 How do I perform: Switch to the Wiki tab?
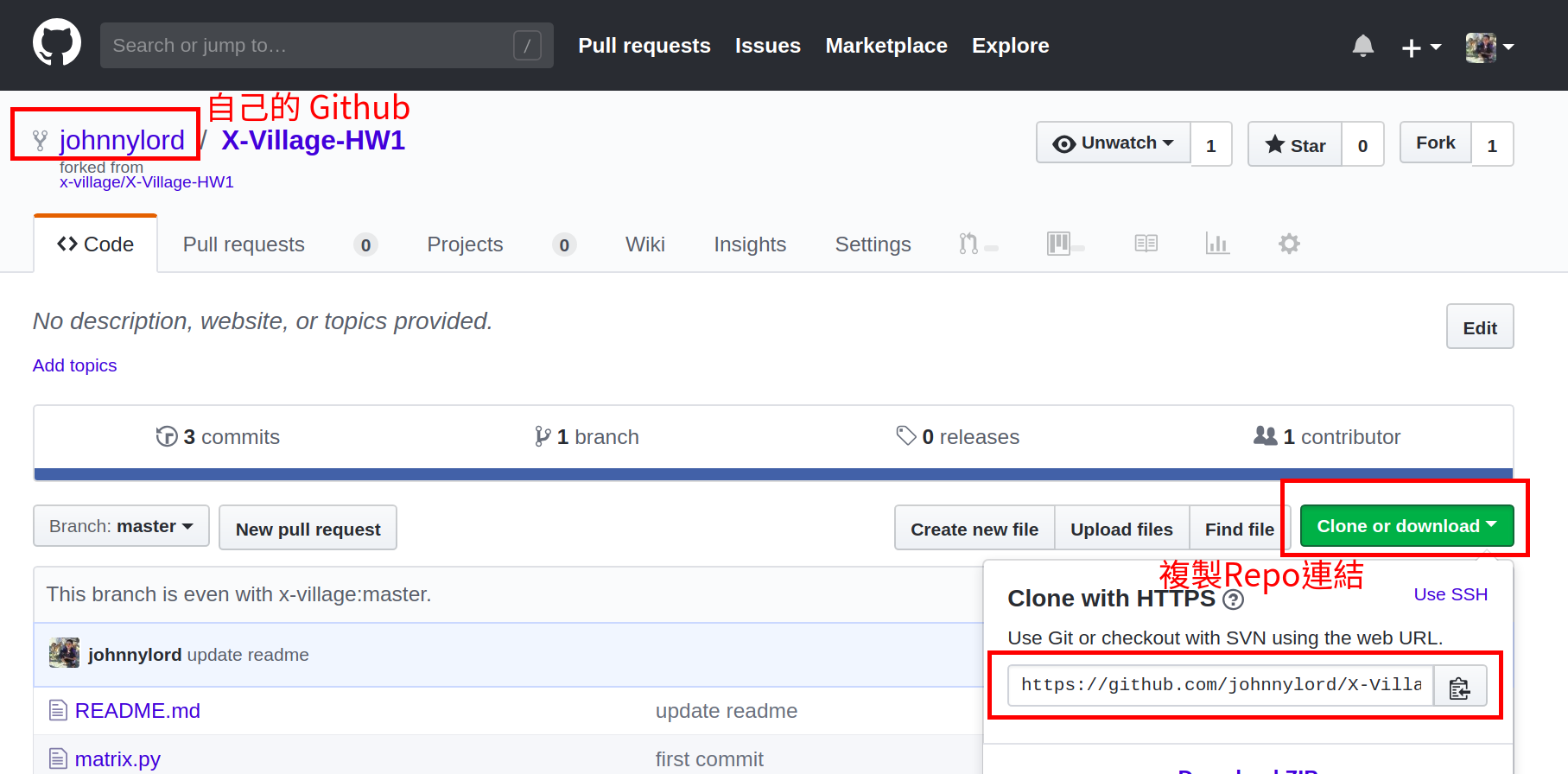tap(645, 244)
